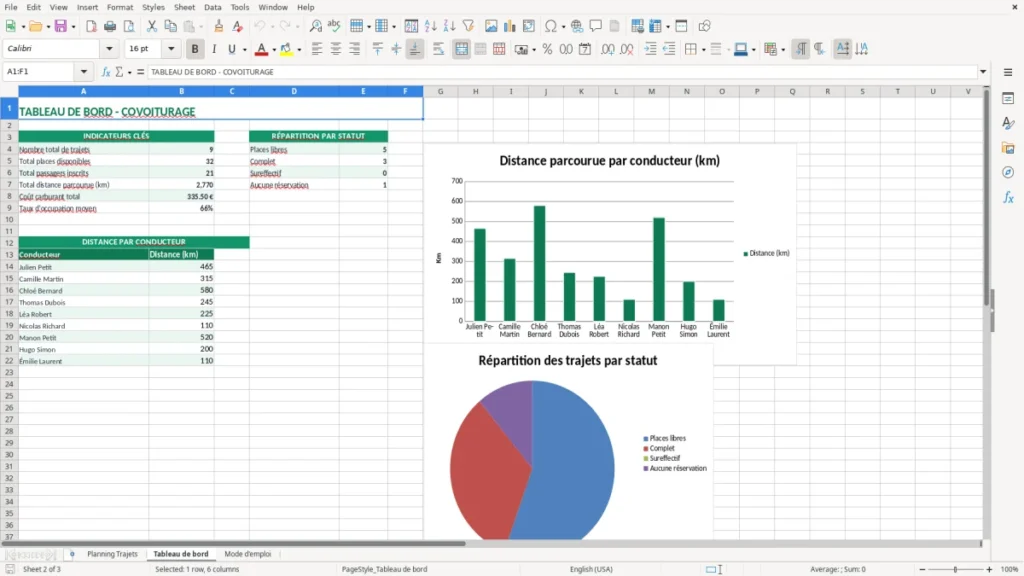Click the Copy icon
Viewport: 1024px width, 576px height.
[170, 26]
